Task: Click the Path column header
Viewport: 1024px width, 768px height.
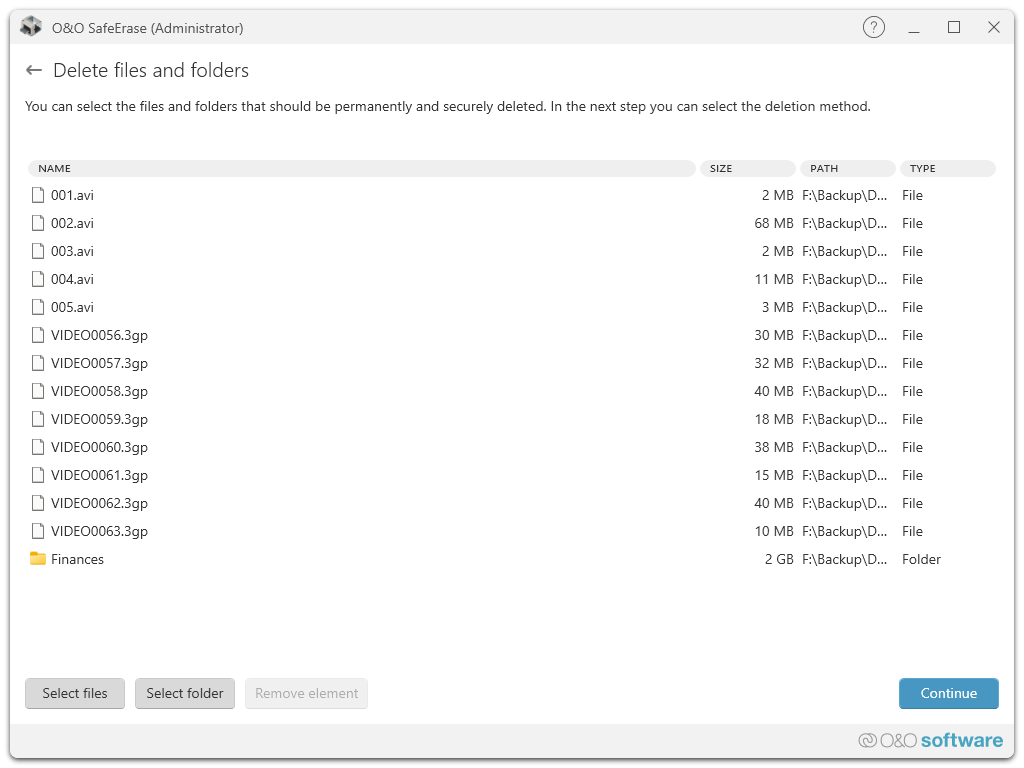Action: click(847, 169)
